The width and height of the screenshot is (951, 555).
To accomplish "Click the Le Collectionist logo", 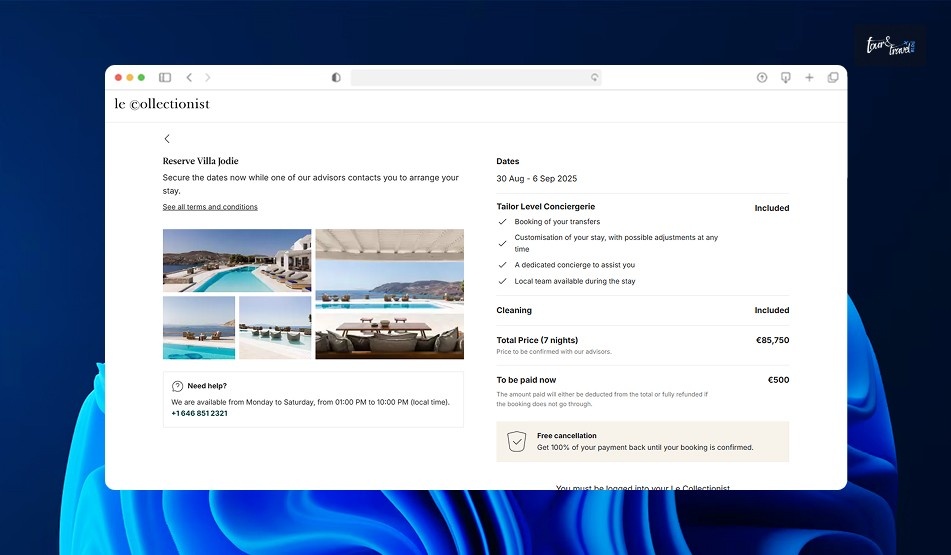I will click(x=162, y=104).
